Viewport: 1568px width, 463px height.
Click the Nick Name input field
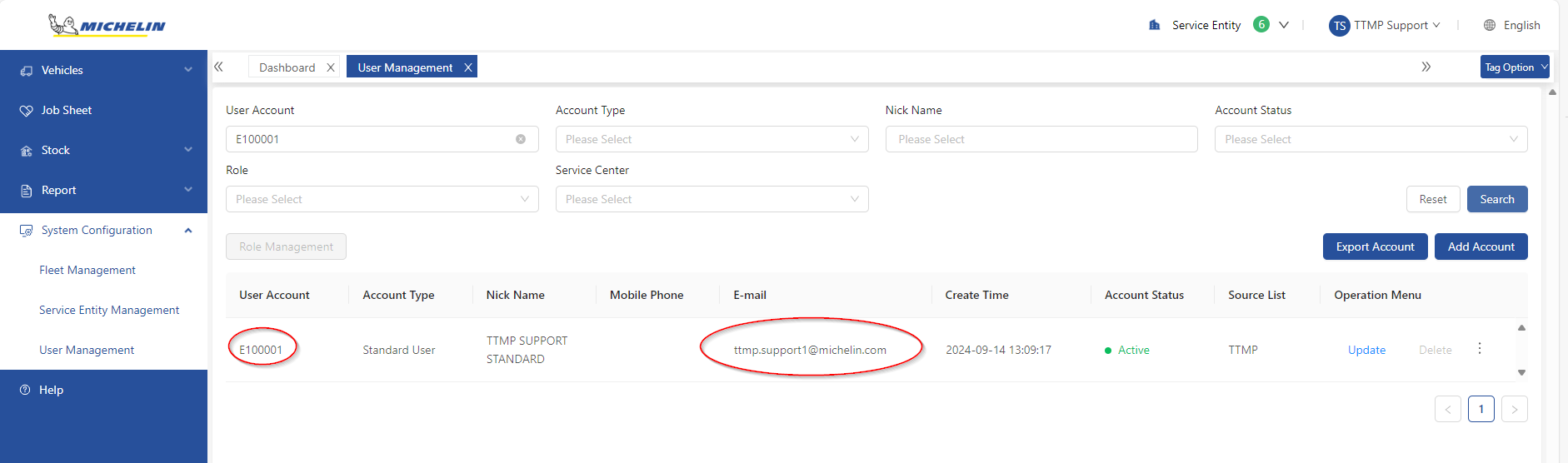coord(1041,139)
